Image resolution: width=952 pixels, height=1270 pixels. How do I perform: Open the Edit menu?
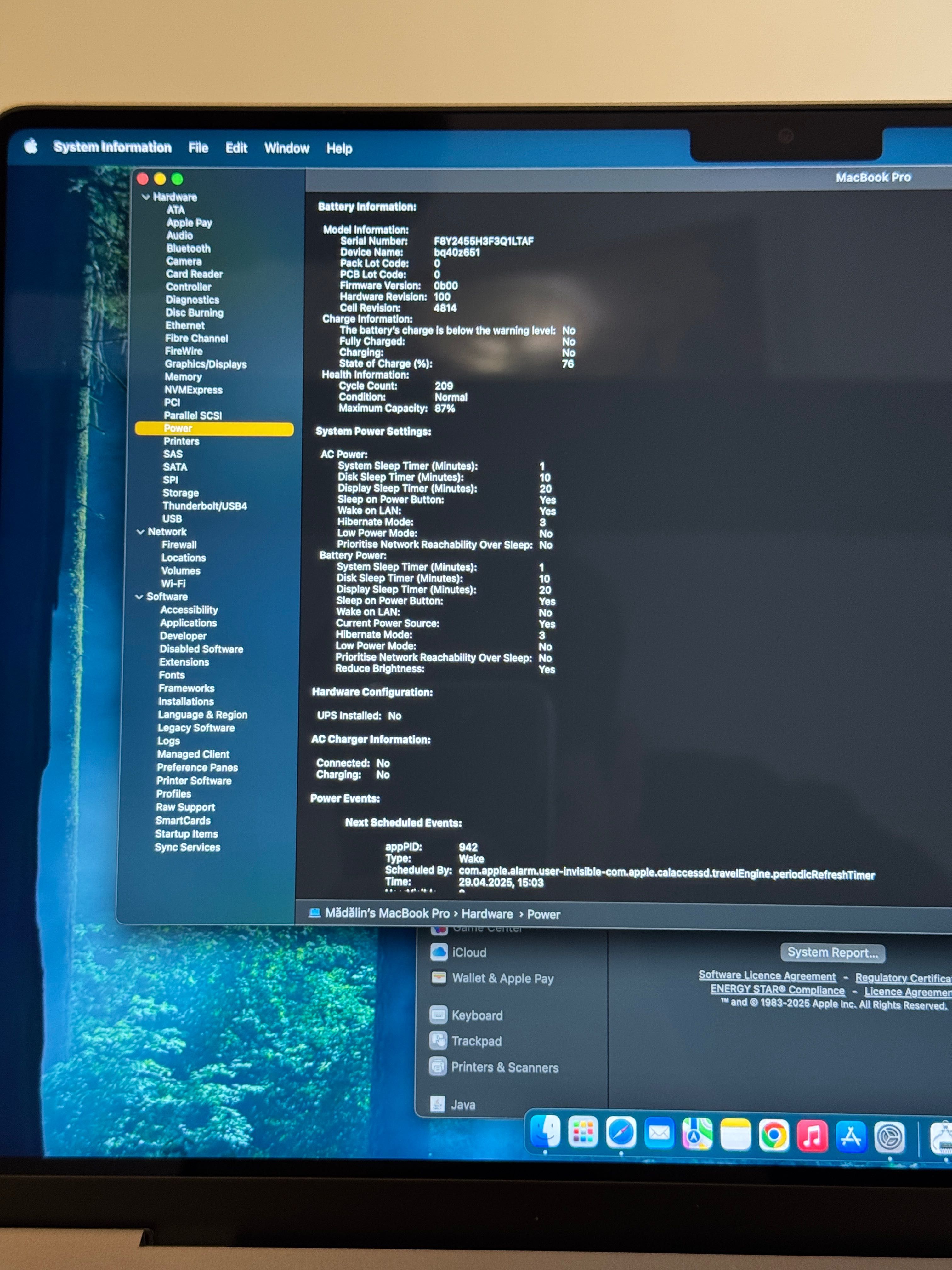pos(236,148)
